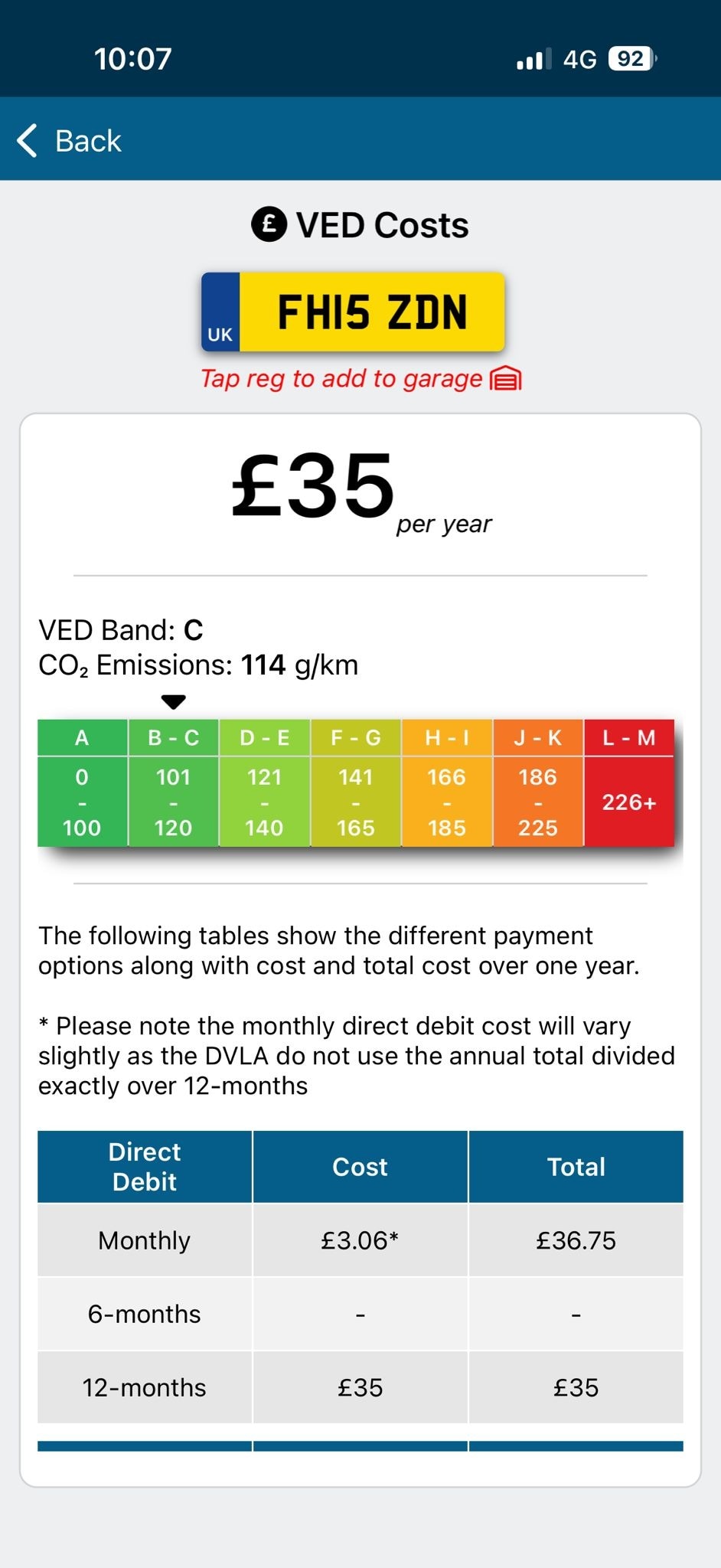Tap the £3.06* monthly cost cell
Screen dimensions: 721x1568
(360, 1240)
